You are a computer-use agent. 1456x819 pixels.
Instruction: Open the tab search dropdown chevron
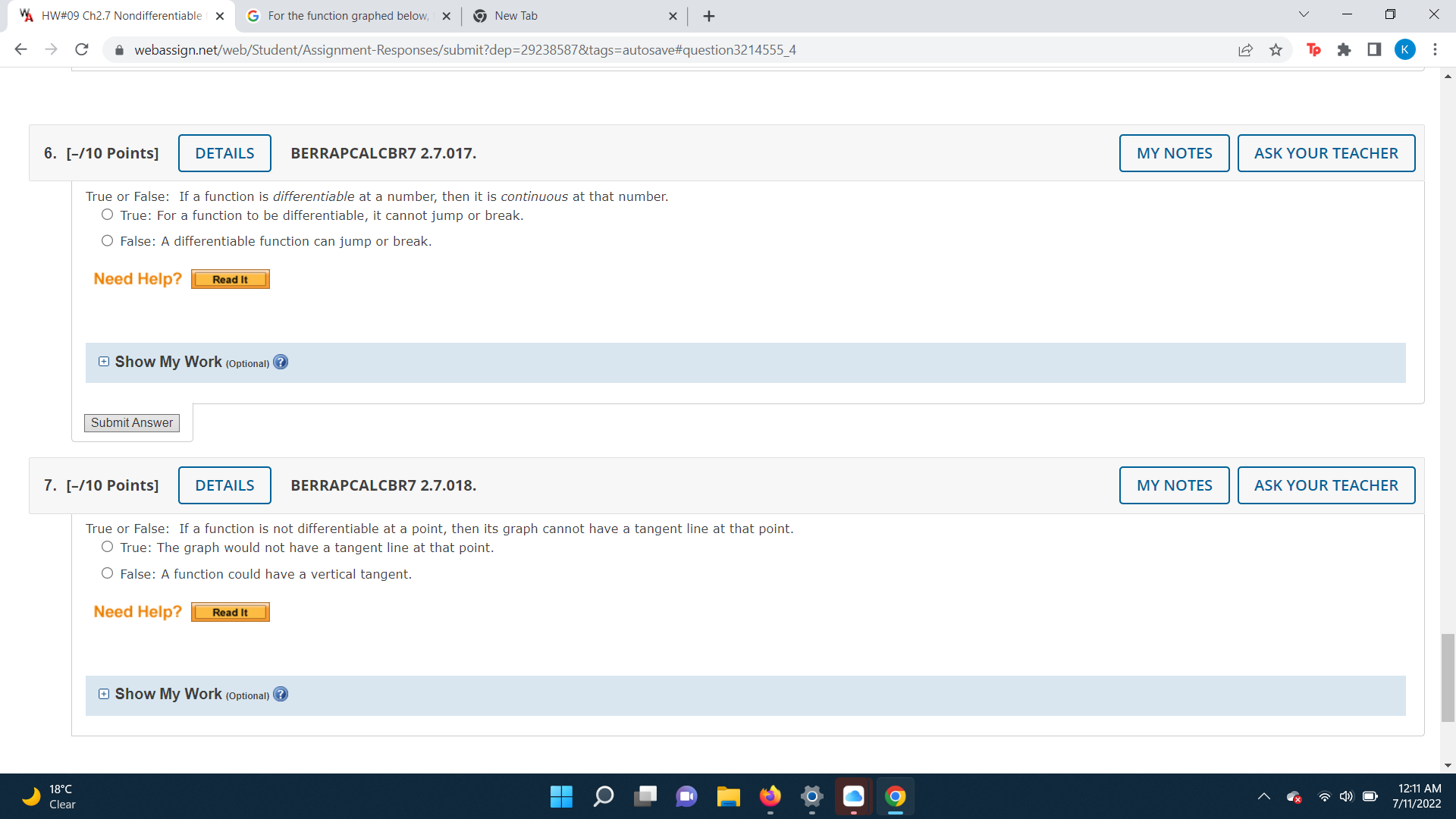pyautogui.click(x=1304, y=15)
